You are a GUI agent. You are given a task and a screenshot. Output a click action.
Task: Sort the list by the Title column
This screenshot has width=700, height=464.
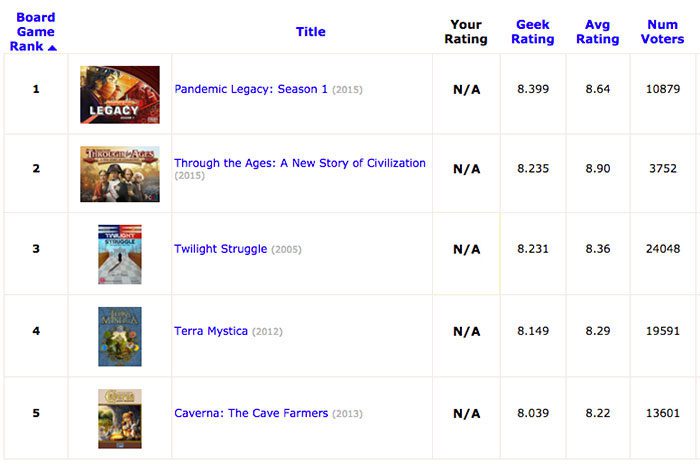(x=311, y=32)
